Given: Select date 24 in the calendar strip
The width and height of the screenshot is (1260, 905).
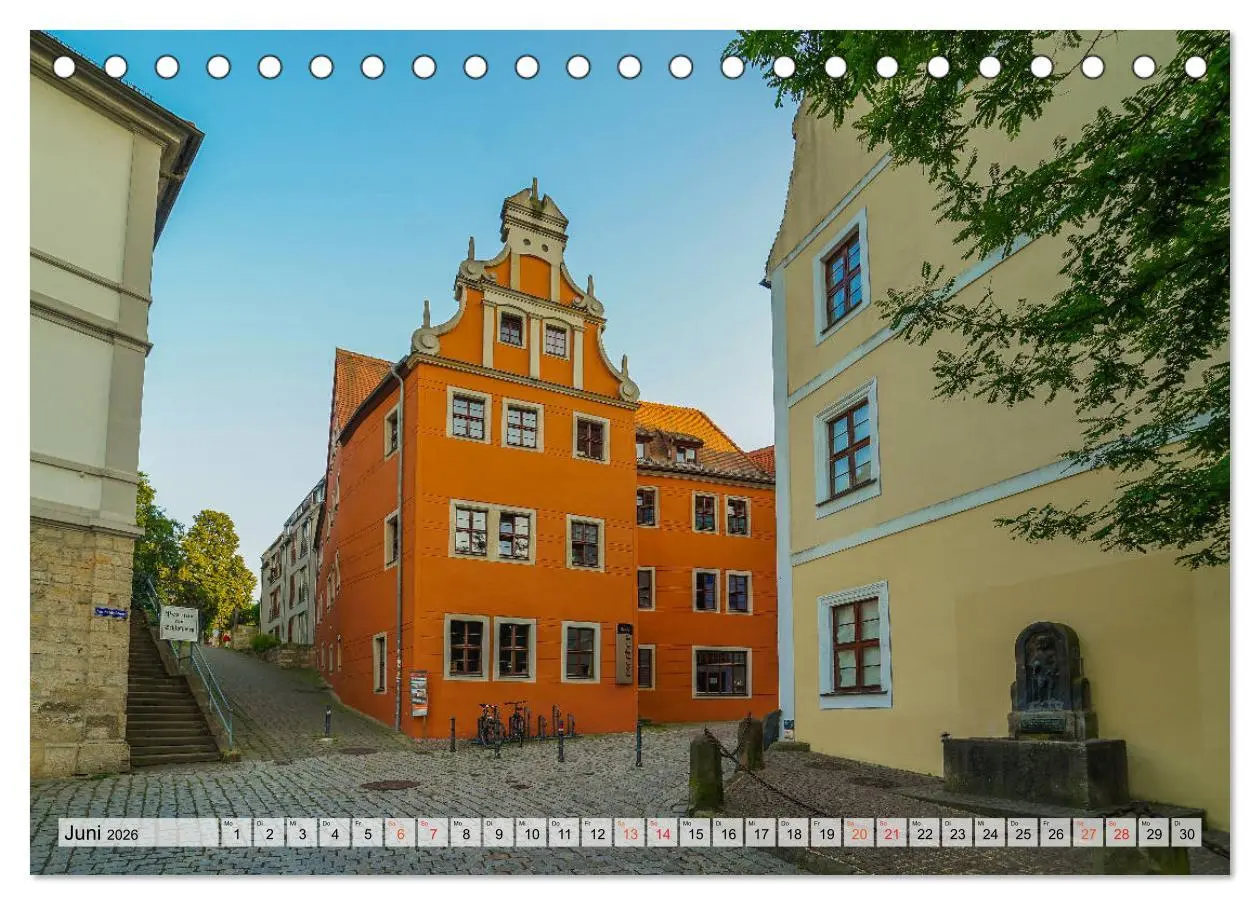Looking at the screenshot, I should (989, 833).
